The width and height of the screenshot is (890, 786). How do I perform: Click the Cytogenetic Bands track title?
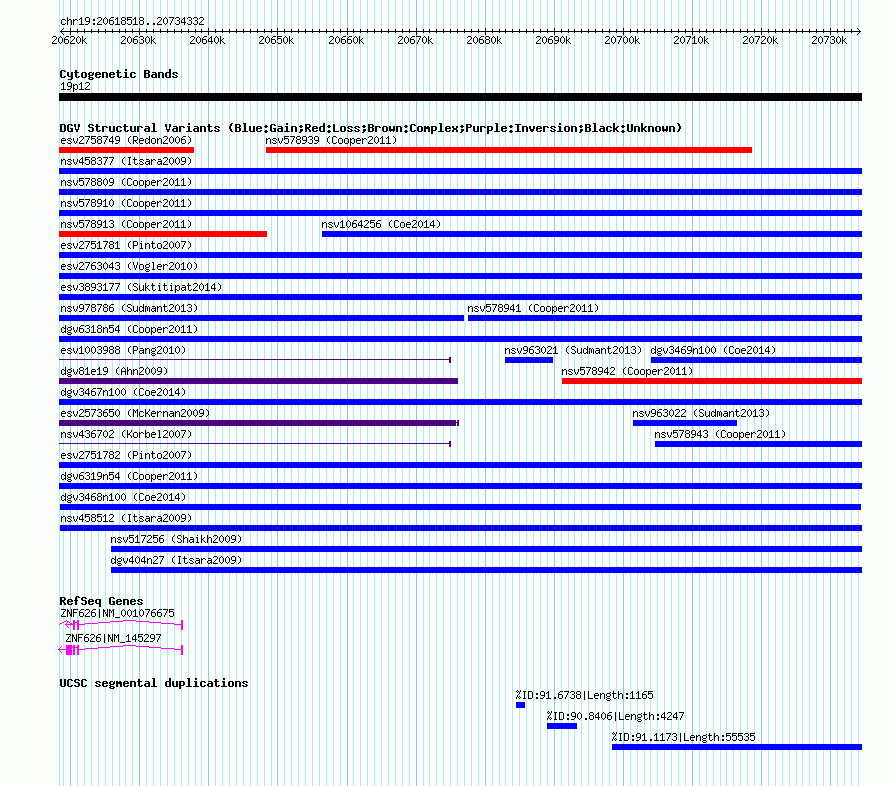[x=119, y=74]
